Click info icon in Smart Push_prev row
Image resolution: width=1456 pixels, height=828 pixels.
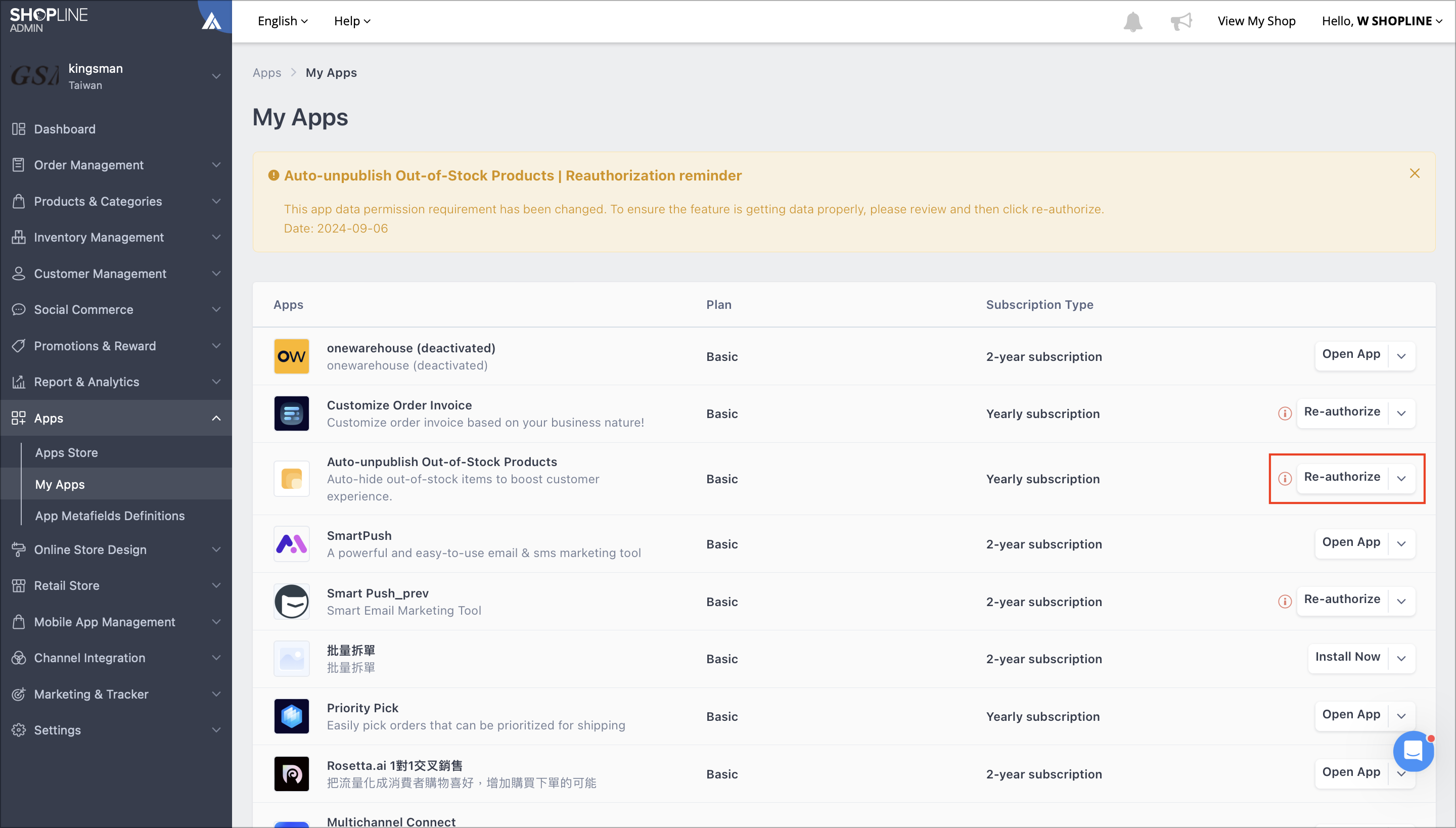tap(1284, 602)
